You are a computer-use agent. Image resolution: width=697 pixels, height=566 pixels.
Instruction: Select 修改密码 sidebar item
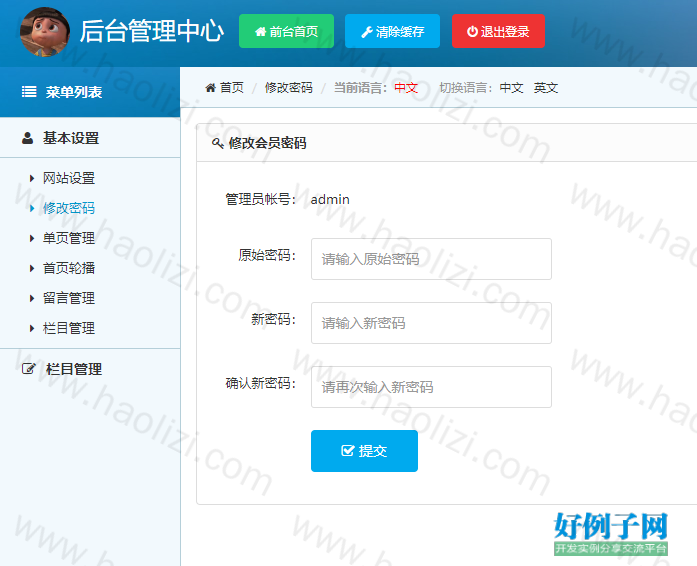[x=69, y=208]
